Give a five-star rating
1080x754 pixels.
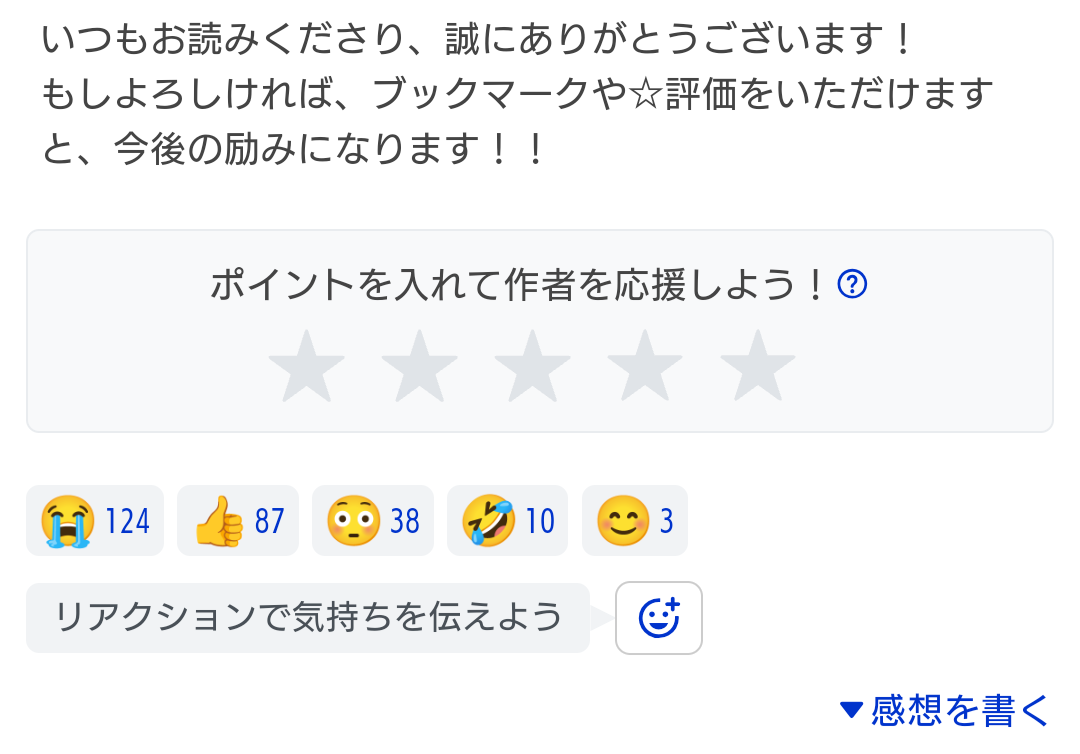pyautogui.click(x=758, y=365)
